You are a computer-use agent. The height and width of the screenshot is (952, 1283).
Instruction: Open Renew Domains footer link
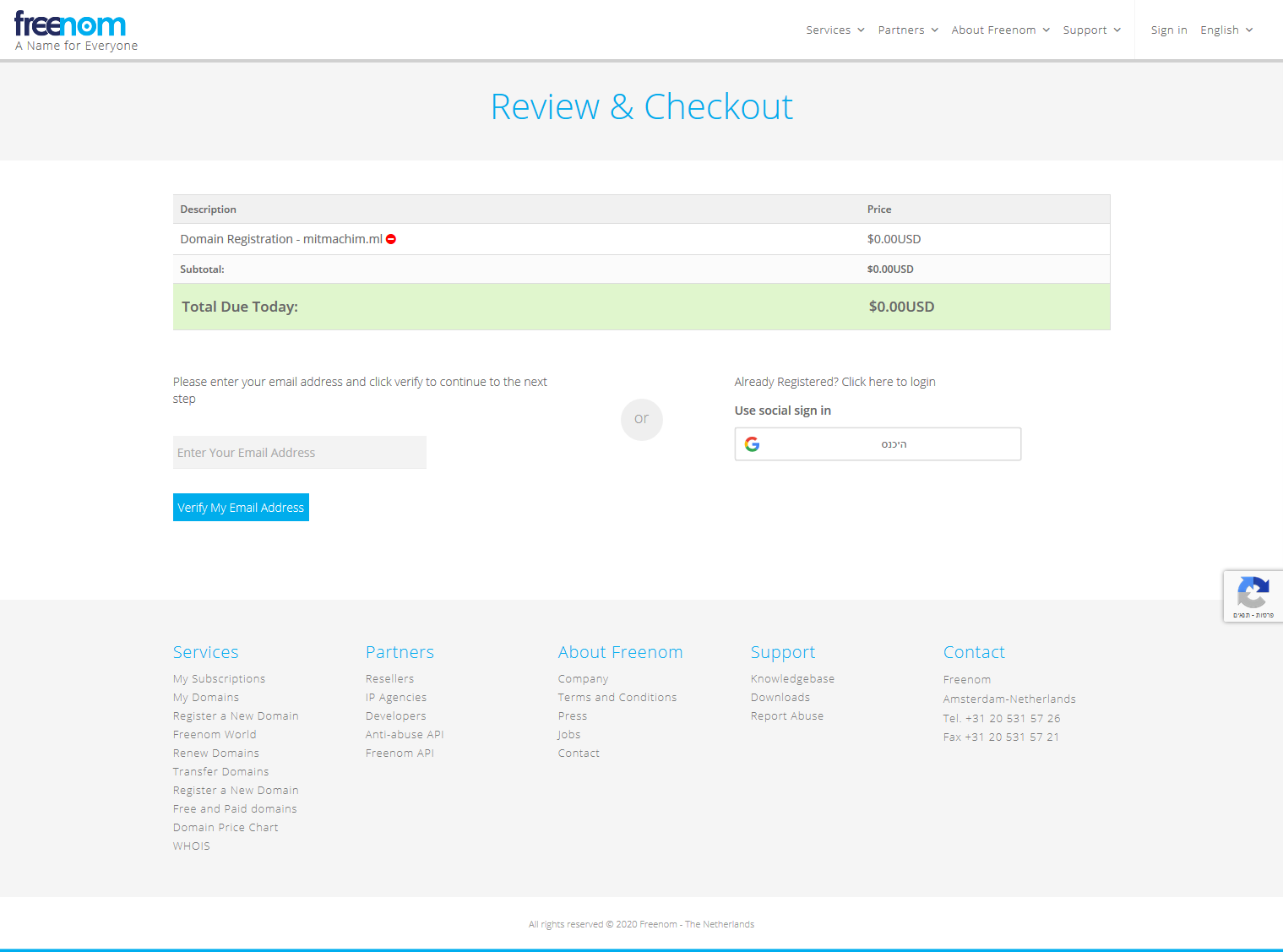216,753
